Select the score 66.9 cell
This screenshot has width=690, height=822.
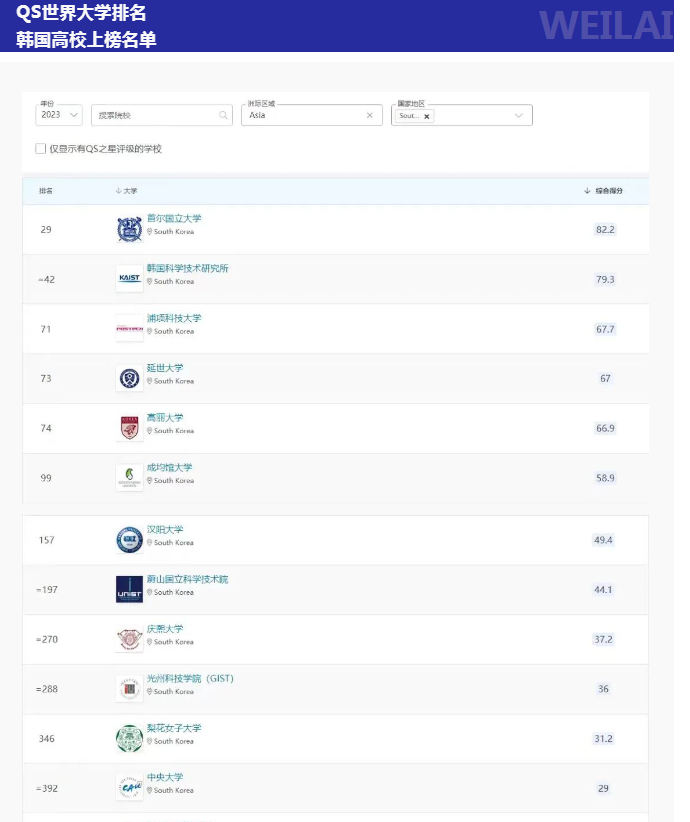tap(605, 428)
